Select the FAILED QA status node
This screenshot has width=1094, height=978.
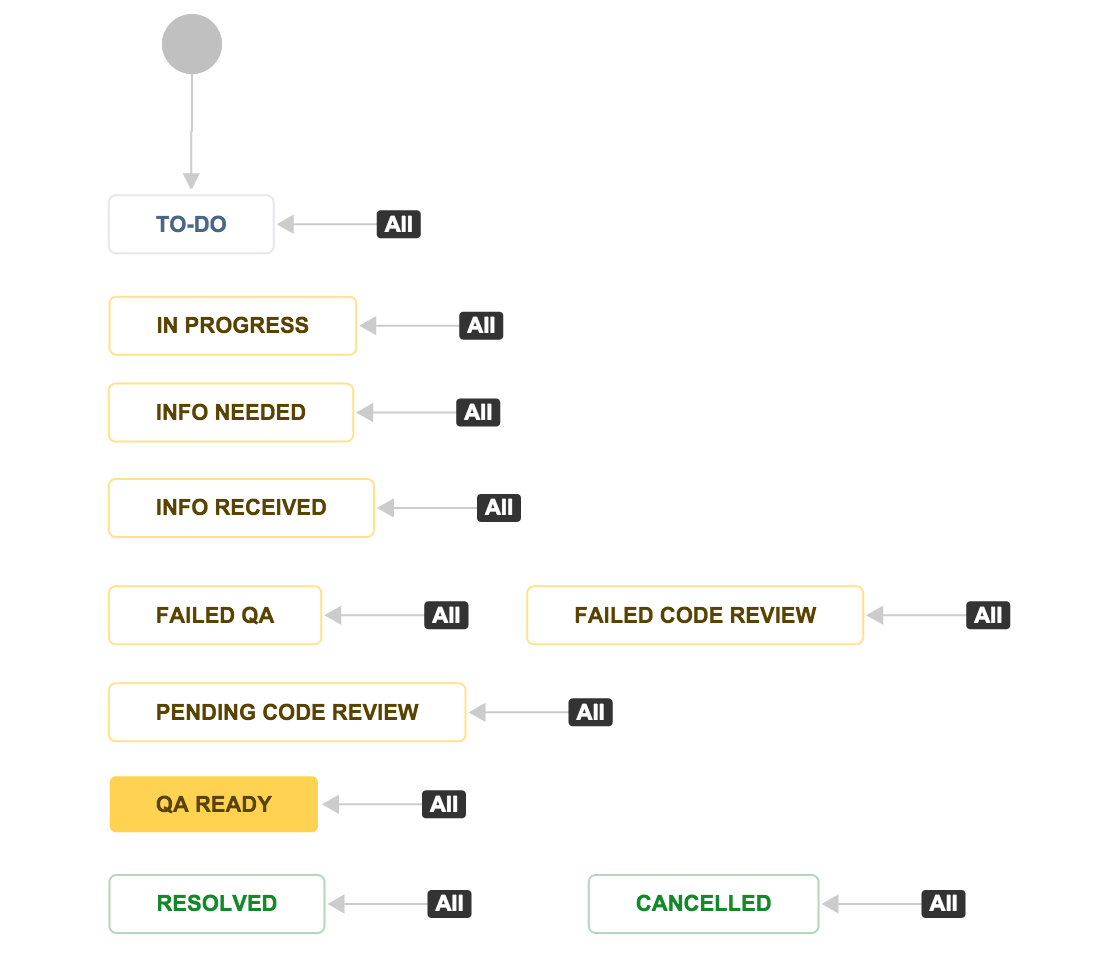pos(215,615)
